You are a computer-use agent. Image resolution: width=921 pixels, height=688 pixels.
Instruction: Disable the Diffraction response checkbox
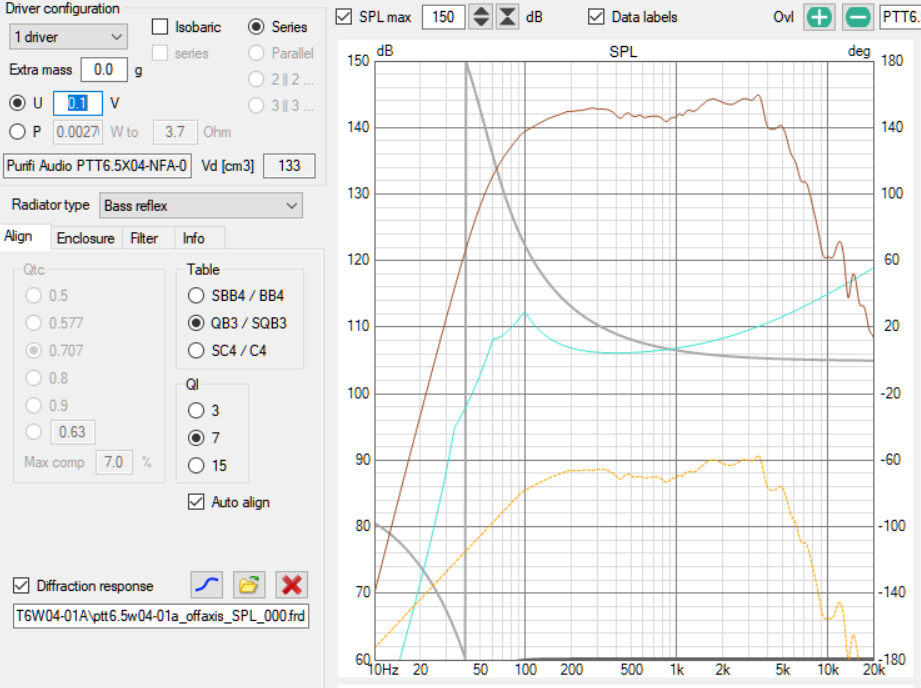tap(21, 585)
